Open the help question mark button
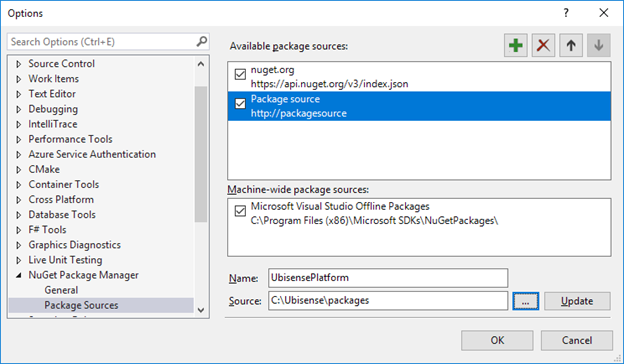The width and height of the screenshot is (624, 364). 566,13
